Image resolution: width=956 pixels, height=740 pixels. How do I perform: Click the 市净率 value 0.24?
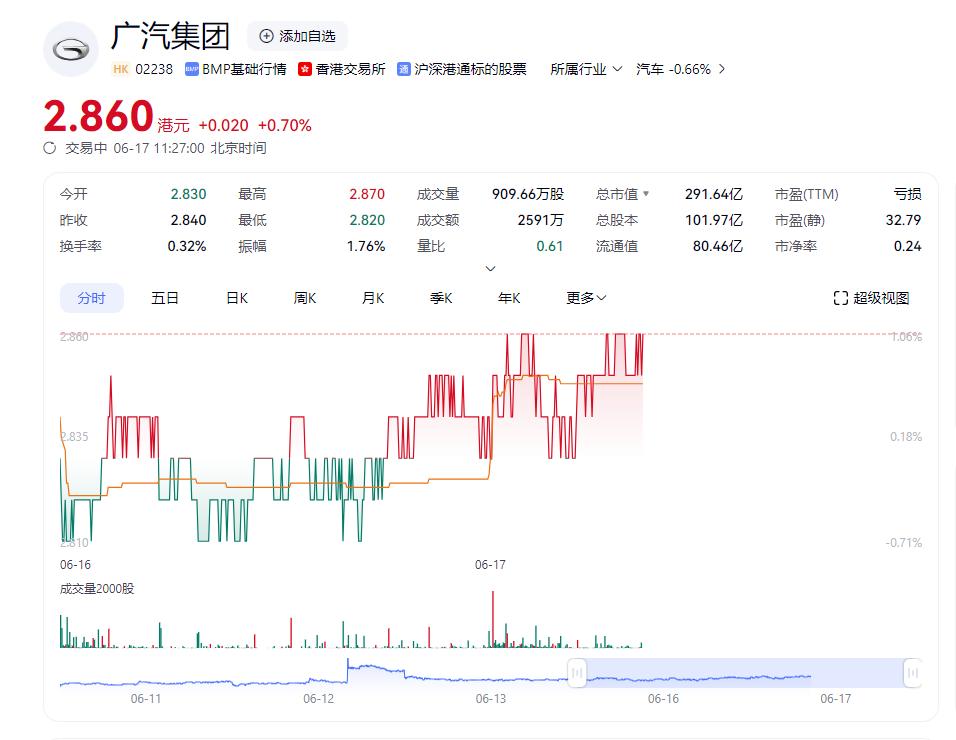coord(908,246)
